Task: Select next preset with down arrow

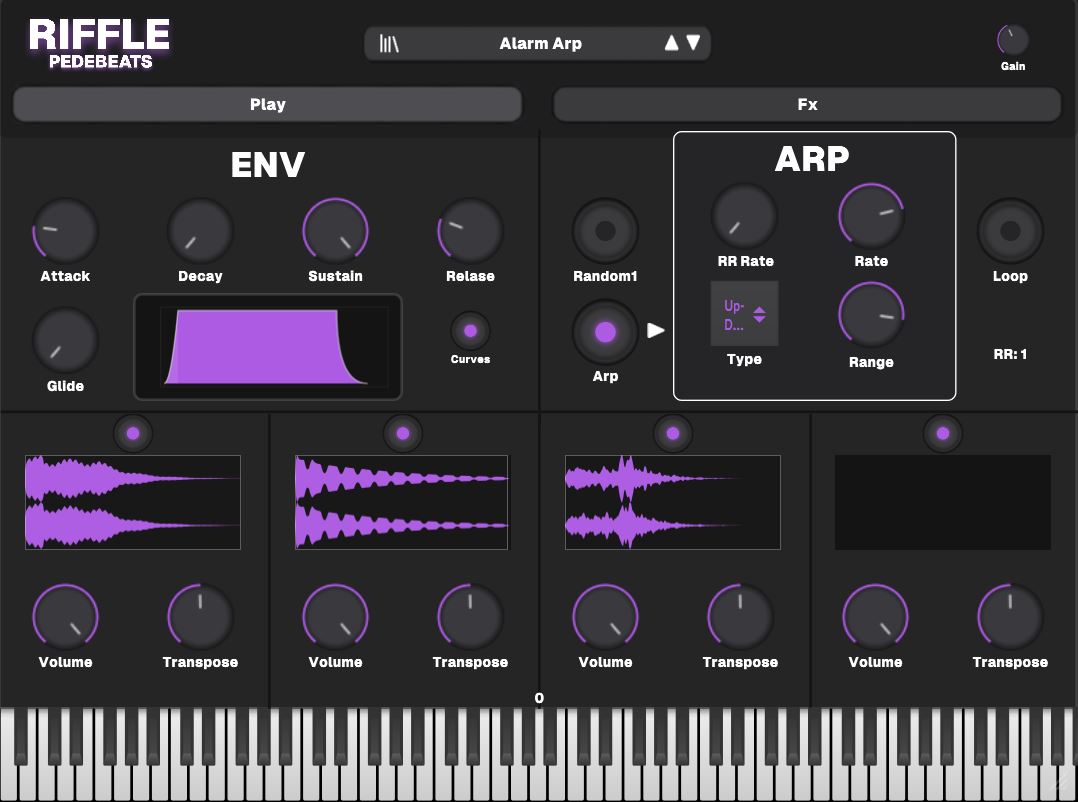Action: (x=693, y=43)
